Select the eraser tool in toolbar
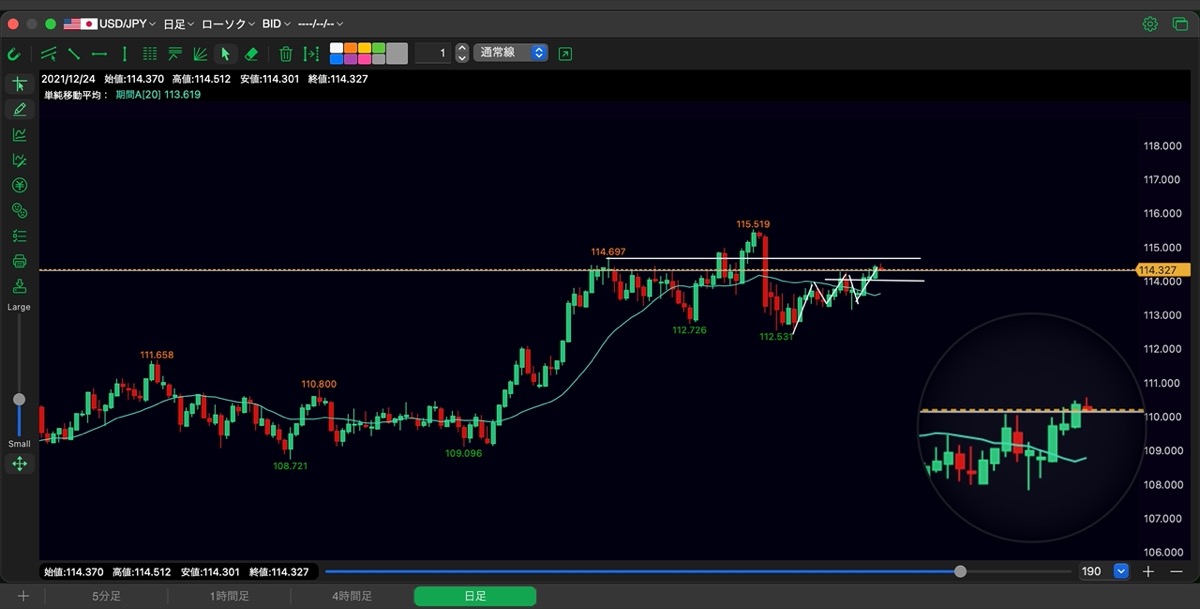 pos(251,54)
